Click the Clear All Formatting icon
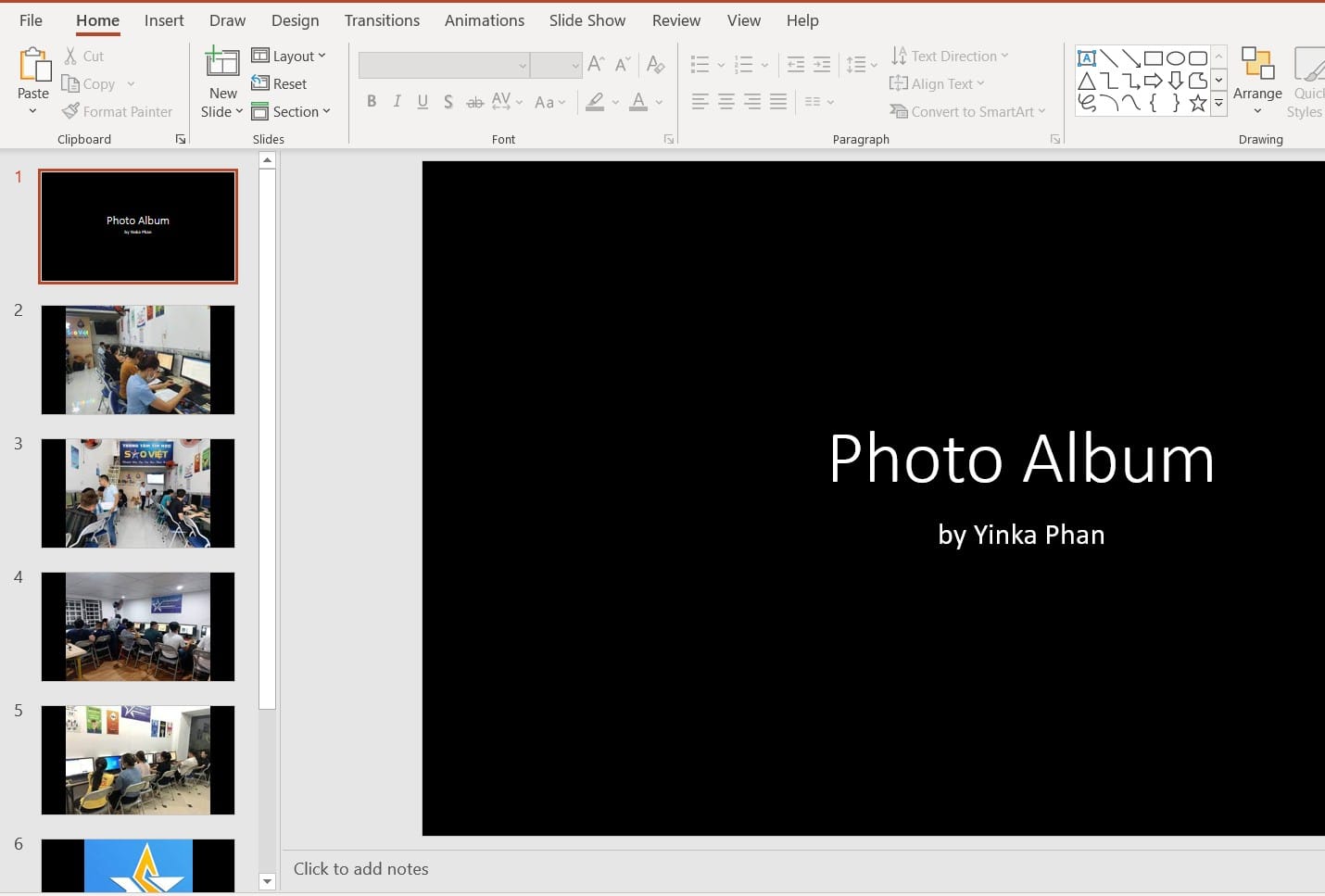 (x=655, y=64)
